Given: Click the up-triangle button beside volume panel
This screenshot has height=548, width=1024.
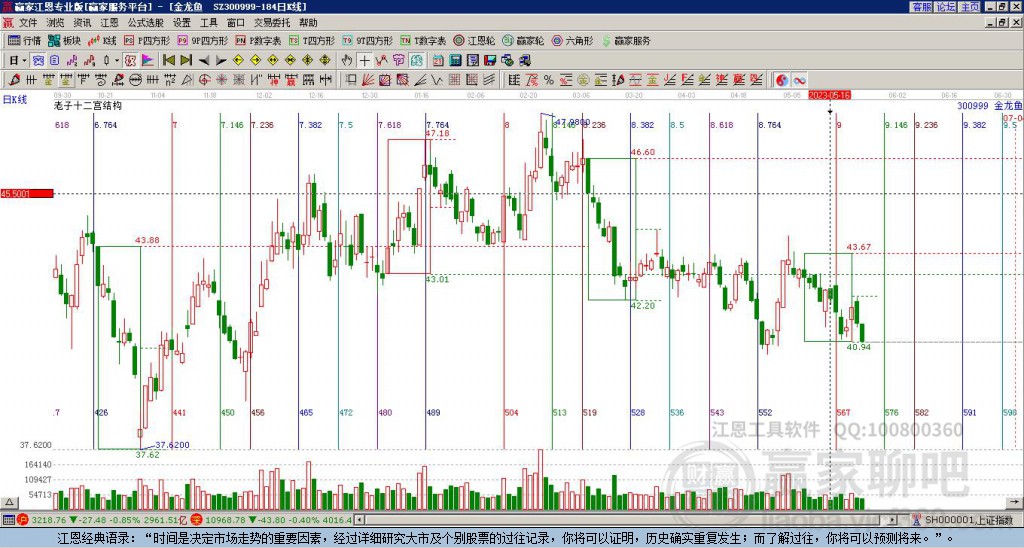Looking at the screenshot, I should pos(9,502).
